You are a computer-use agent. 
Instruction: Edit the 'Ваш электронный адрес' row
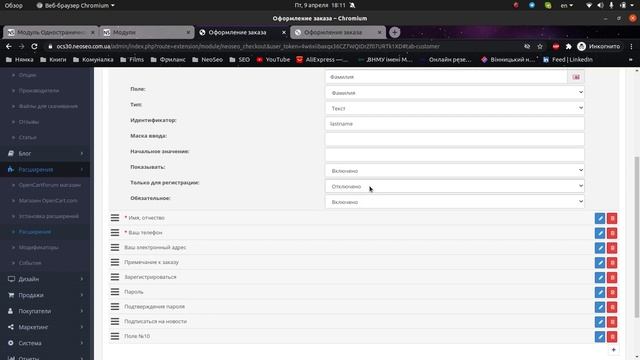(x=600, y=248)
